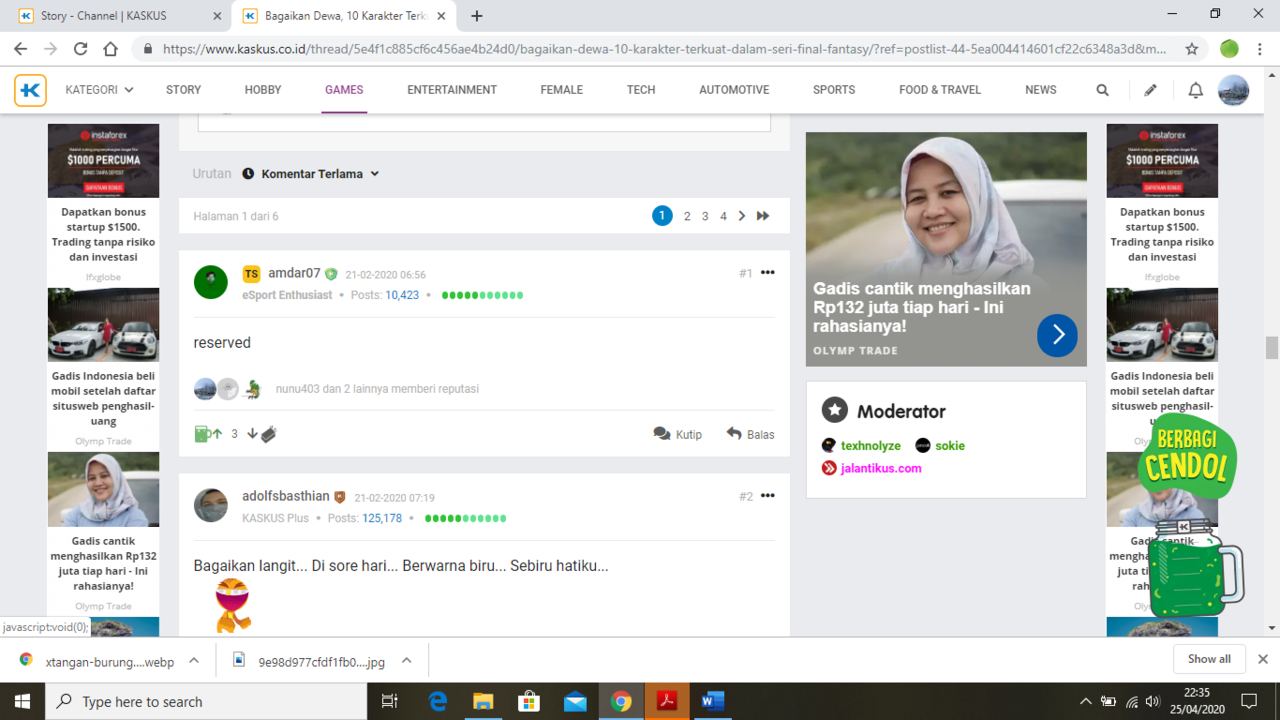Launch Microsoft Edge from taskbar
This screenshot has height=720, width=1280.
(438, 701)
